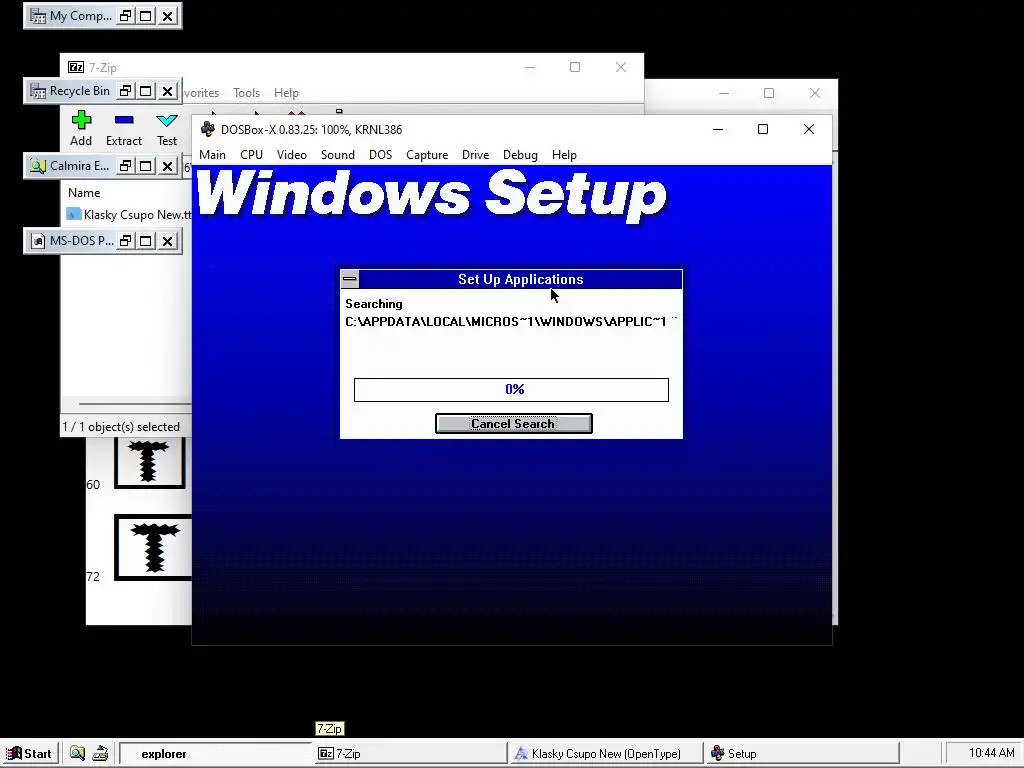Open the Sound menu in DOSBox-X
The image size is (1024, 768).
click(338, 155)
